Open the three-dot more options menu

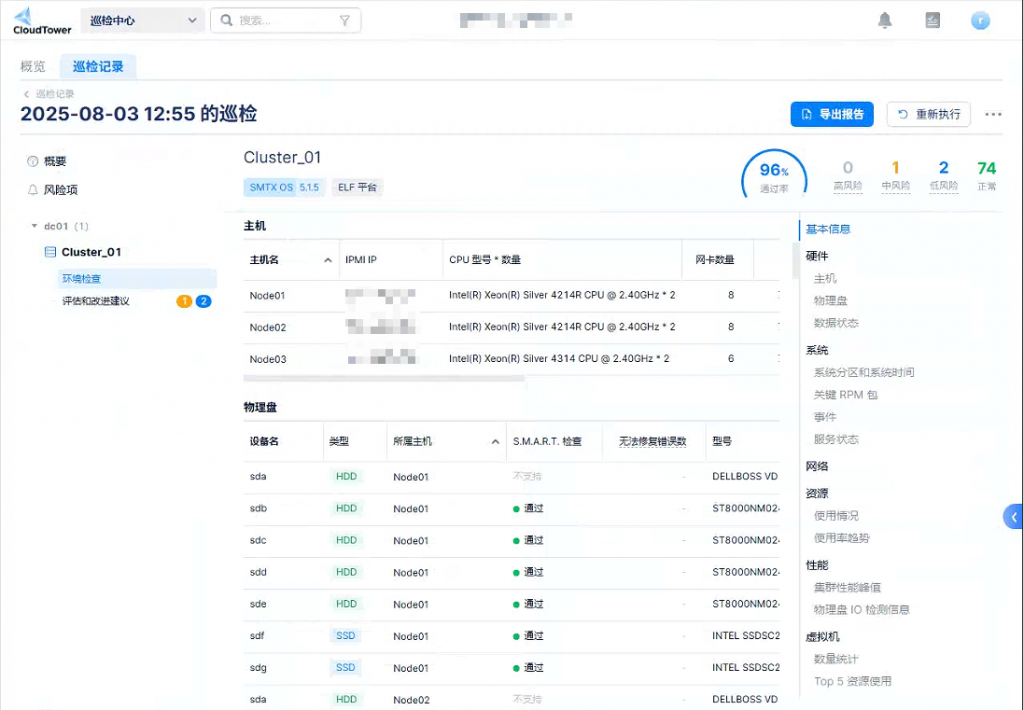pyautogui.click(x=993, y=114)
